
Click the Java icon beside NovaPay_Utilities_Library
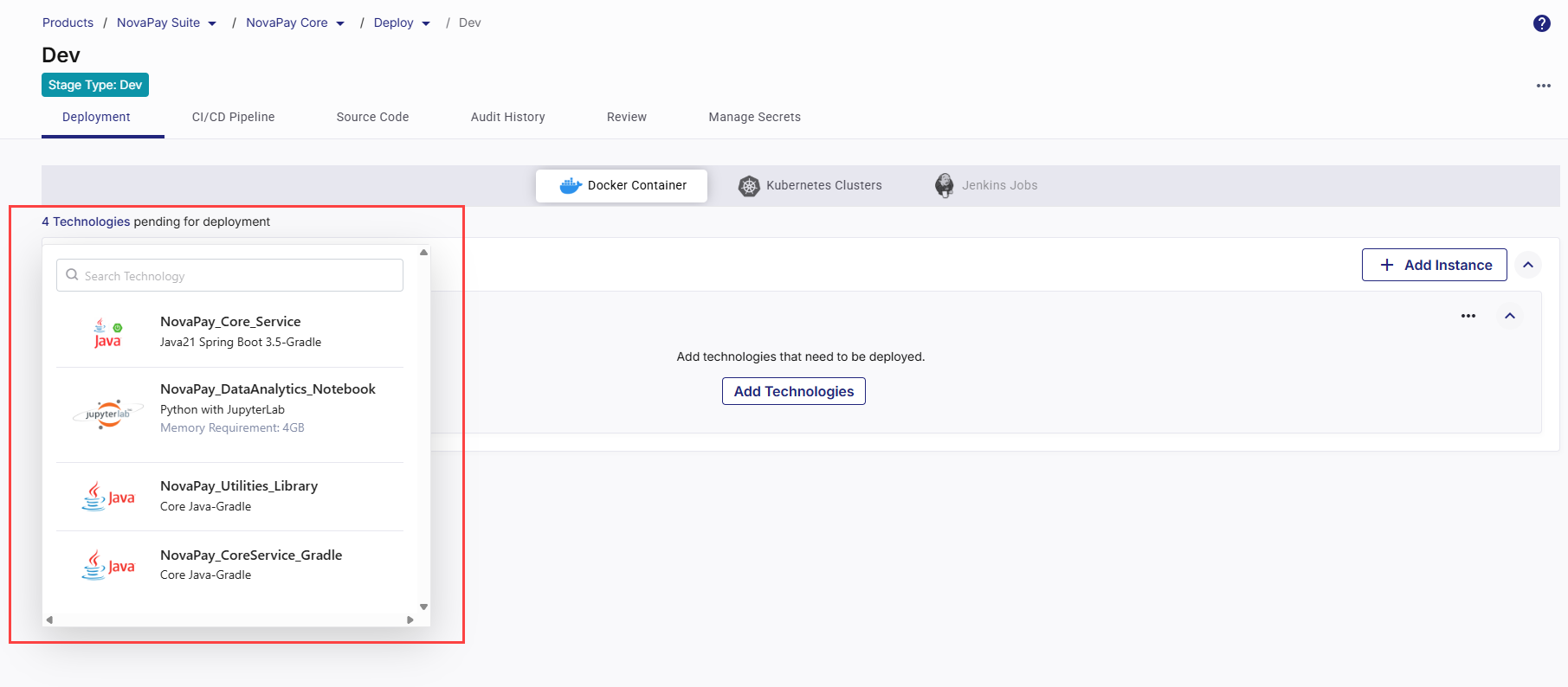click(x=108, y=497)
